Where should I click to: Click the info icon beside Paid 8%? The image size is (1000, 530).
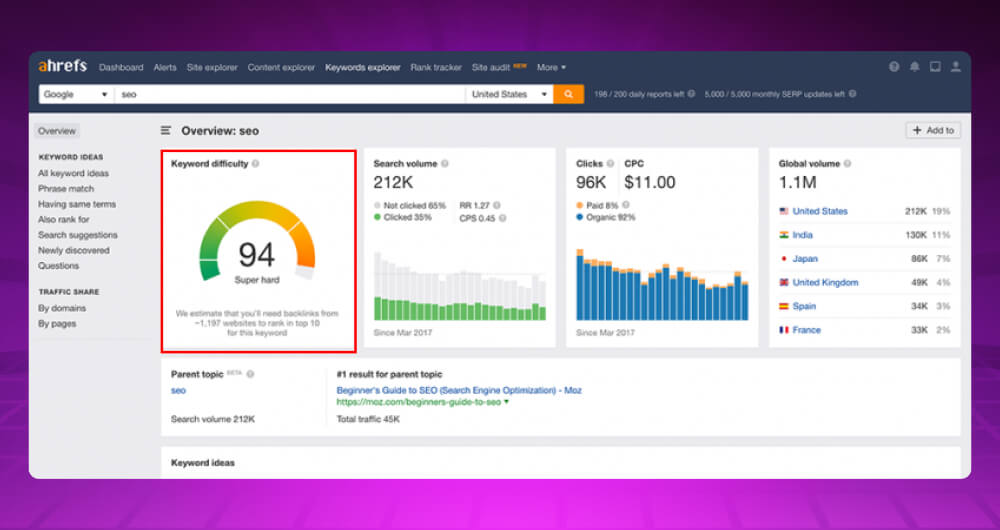(626, 205)
